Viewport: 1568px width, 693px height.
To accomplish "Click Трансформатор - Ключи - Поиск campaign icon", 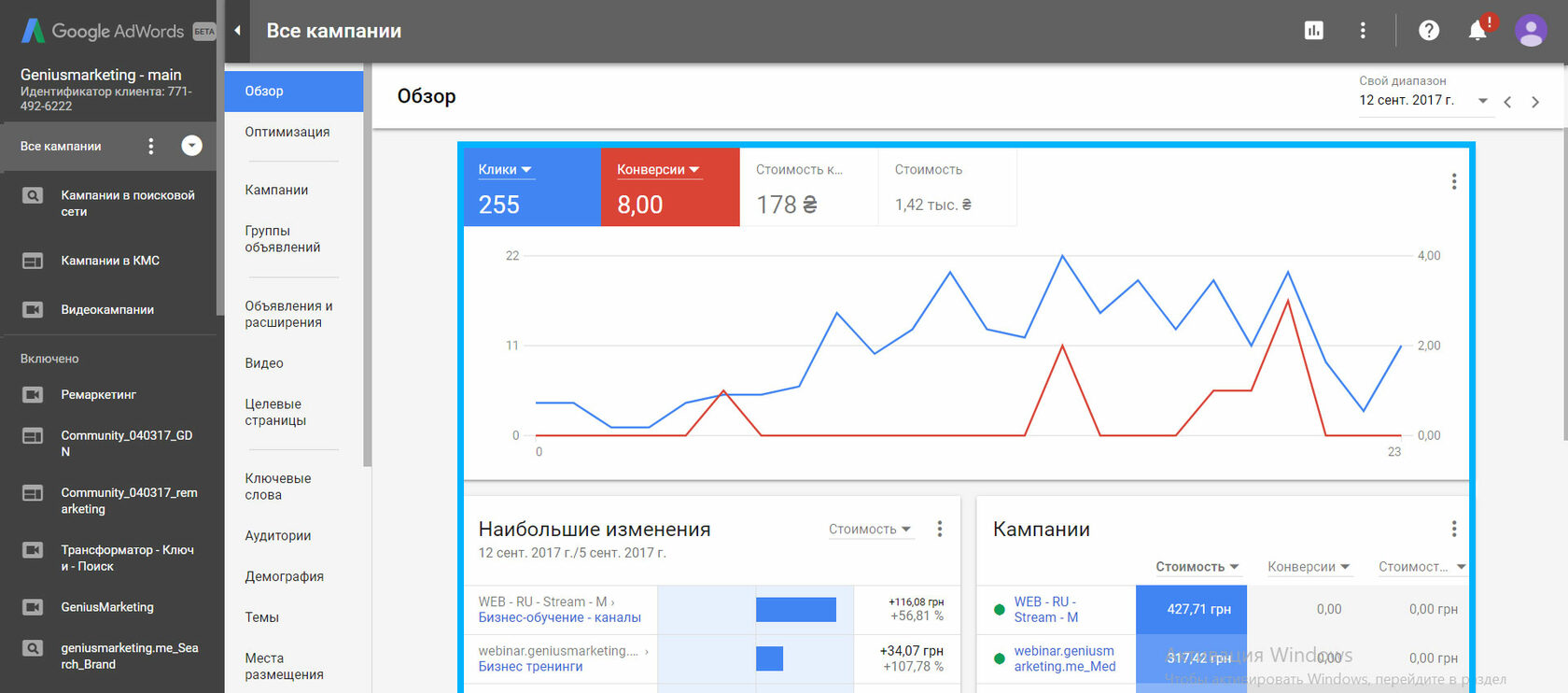I will [x=33, y=550].
